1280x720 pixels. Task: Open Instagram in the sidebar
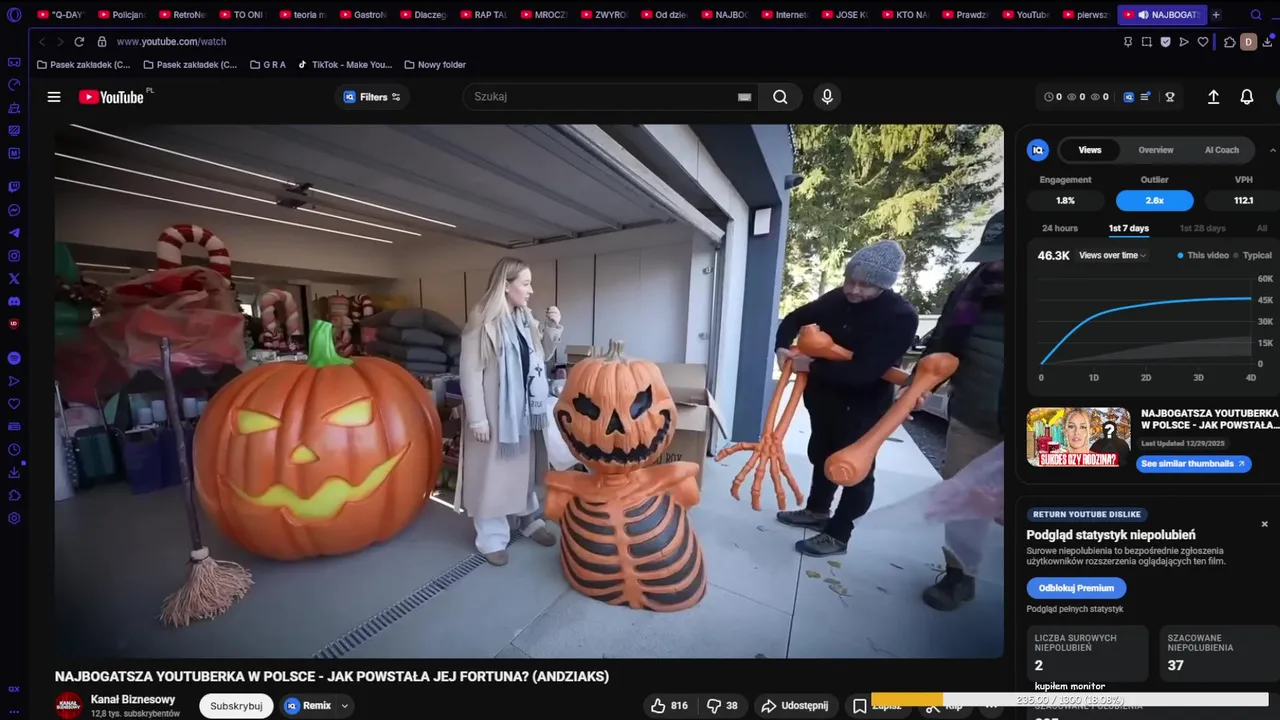click(x=14, y=256)
